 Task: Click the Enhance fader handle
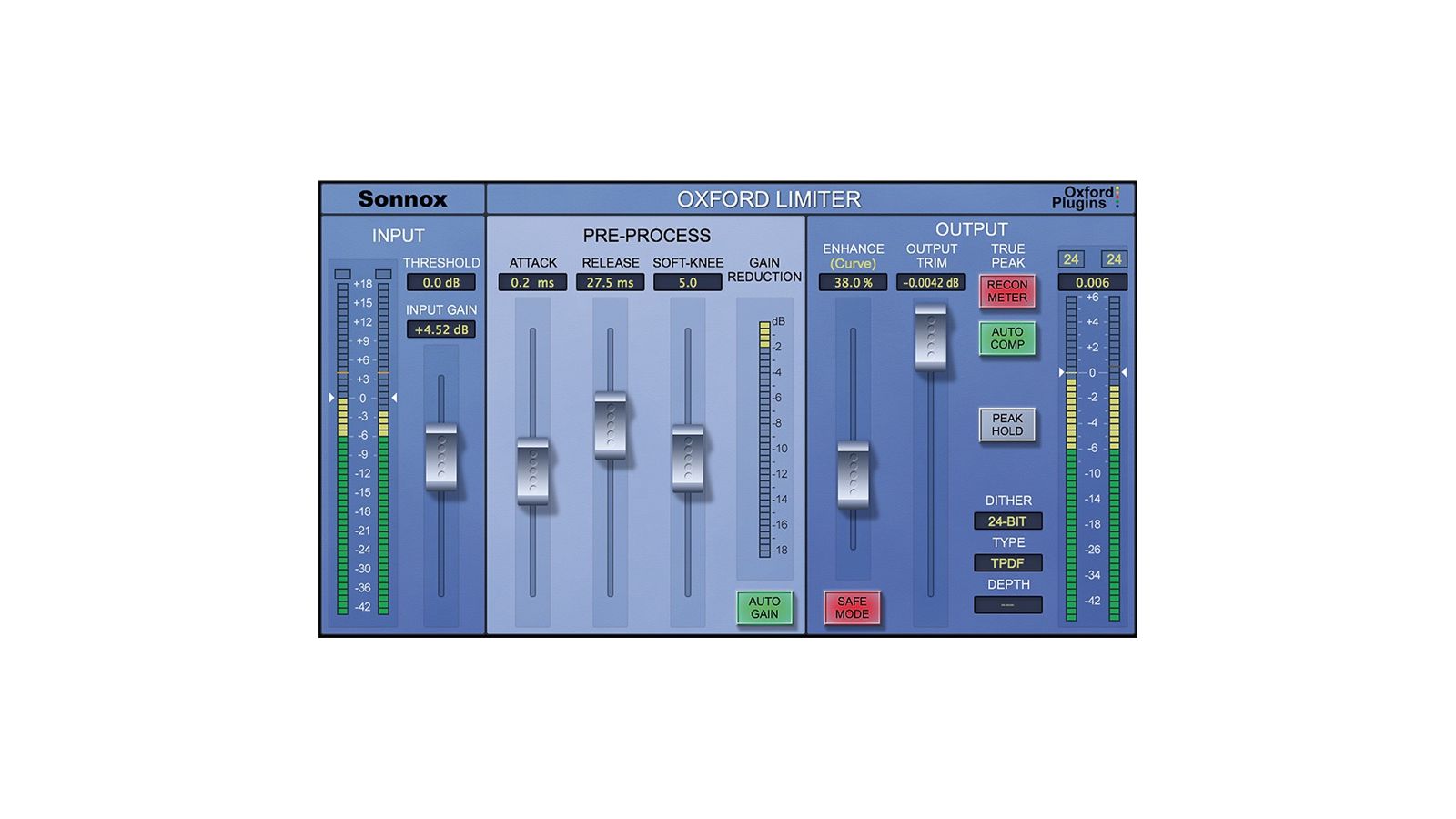point(853,474)
